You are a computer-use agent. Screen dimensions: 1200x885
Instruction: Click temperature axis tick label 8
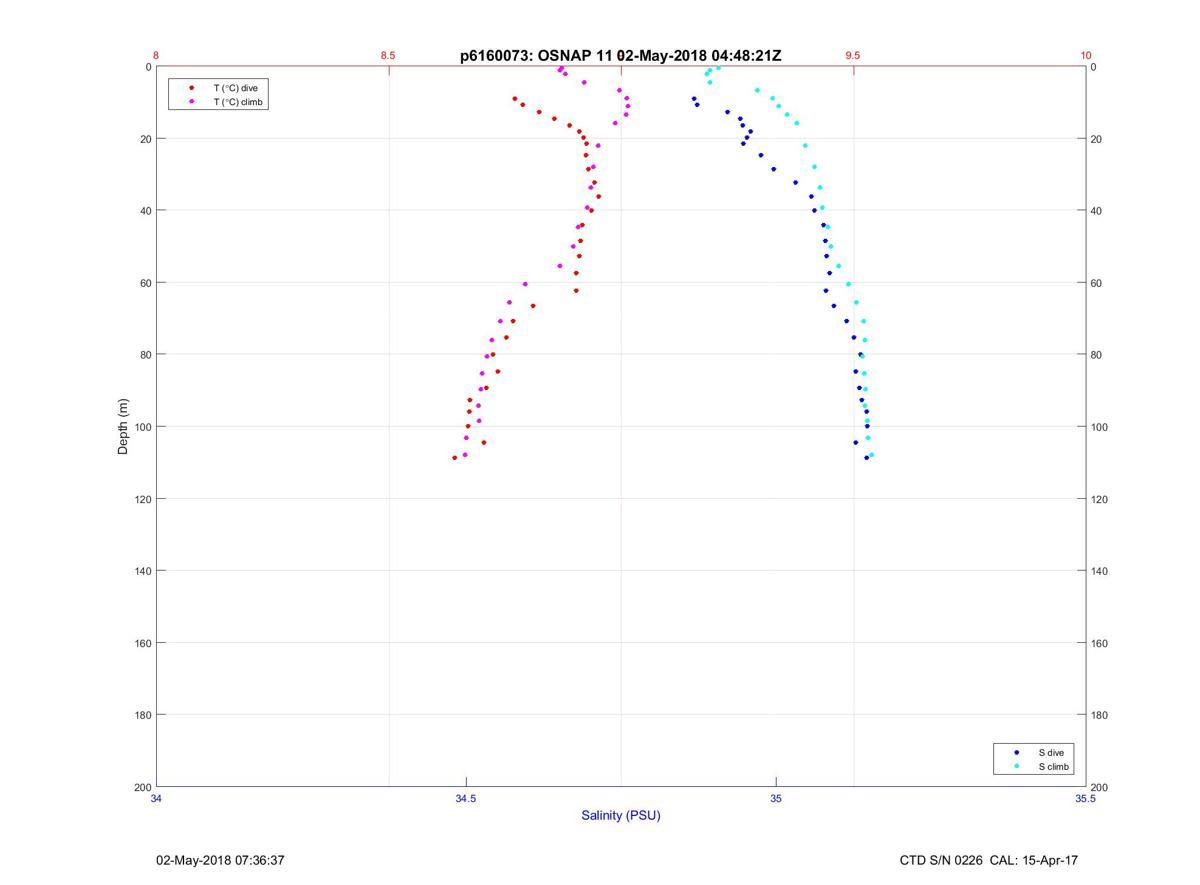[x=156, y=56]
